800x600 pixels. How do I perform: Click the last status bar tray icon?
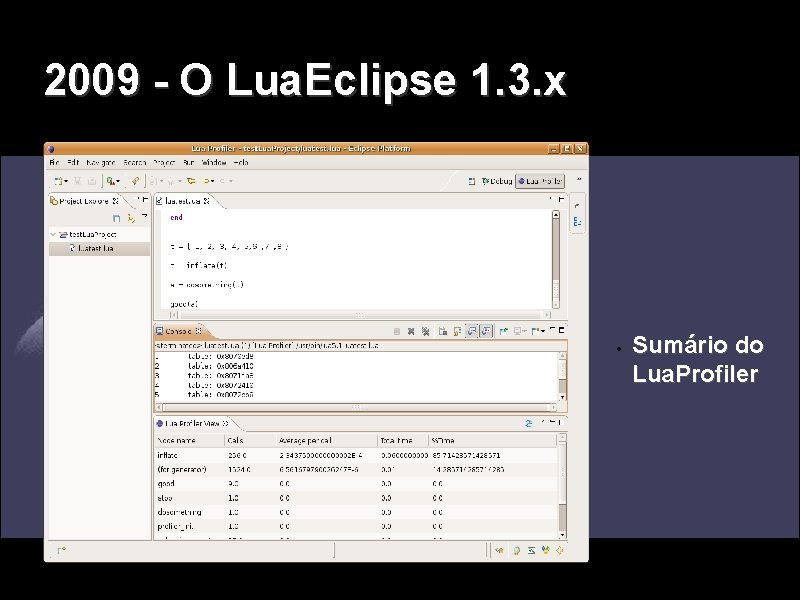pyautogui.click(x=560, y=551)
